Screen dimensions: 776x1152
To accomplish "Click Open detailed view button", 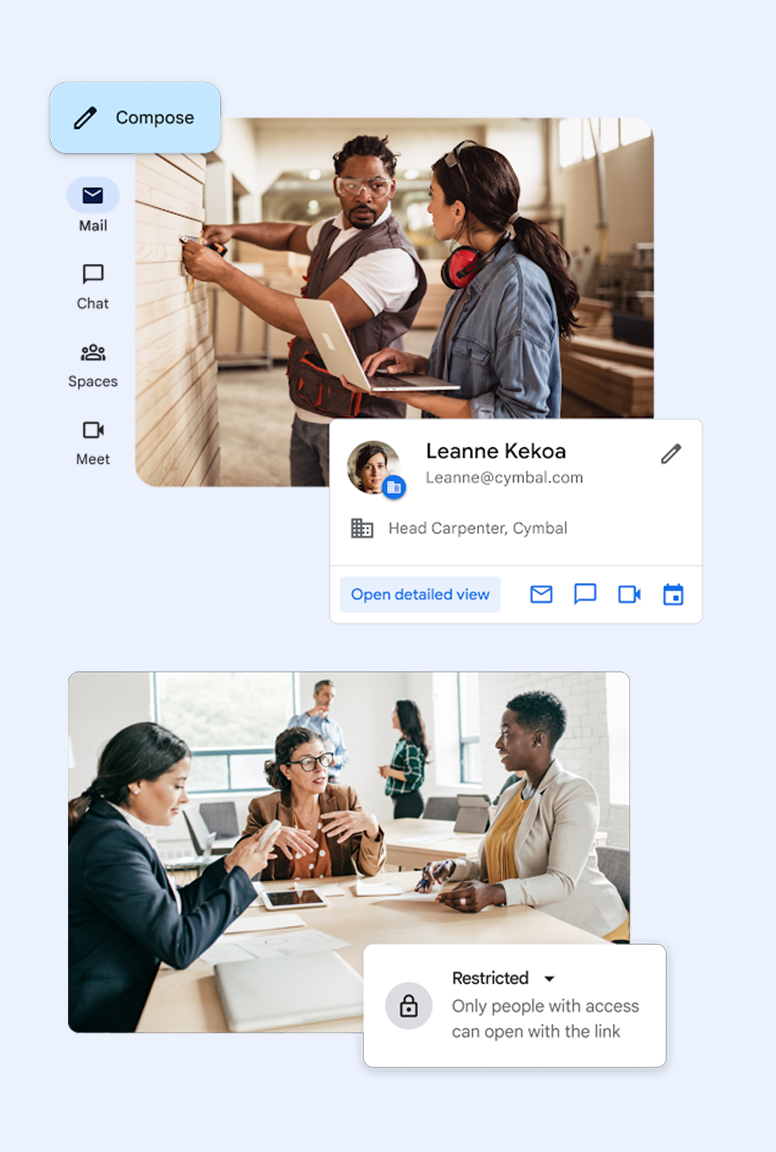I will point(420,594).
